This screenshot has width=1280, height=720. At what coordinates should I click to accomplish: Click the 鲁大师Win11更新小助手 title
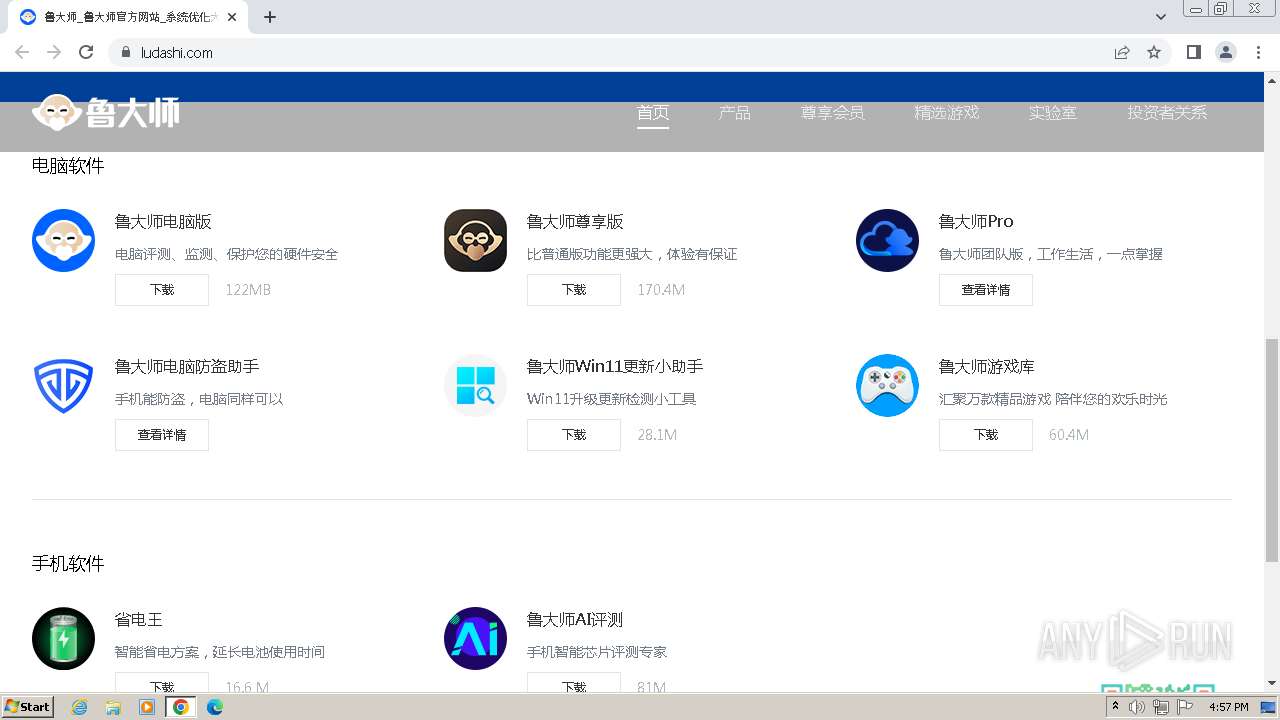click(615, 367)
